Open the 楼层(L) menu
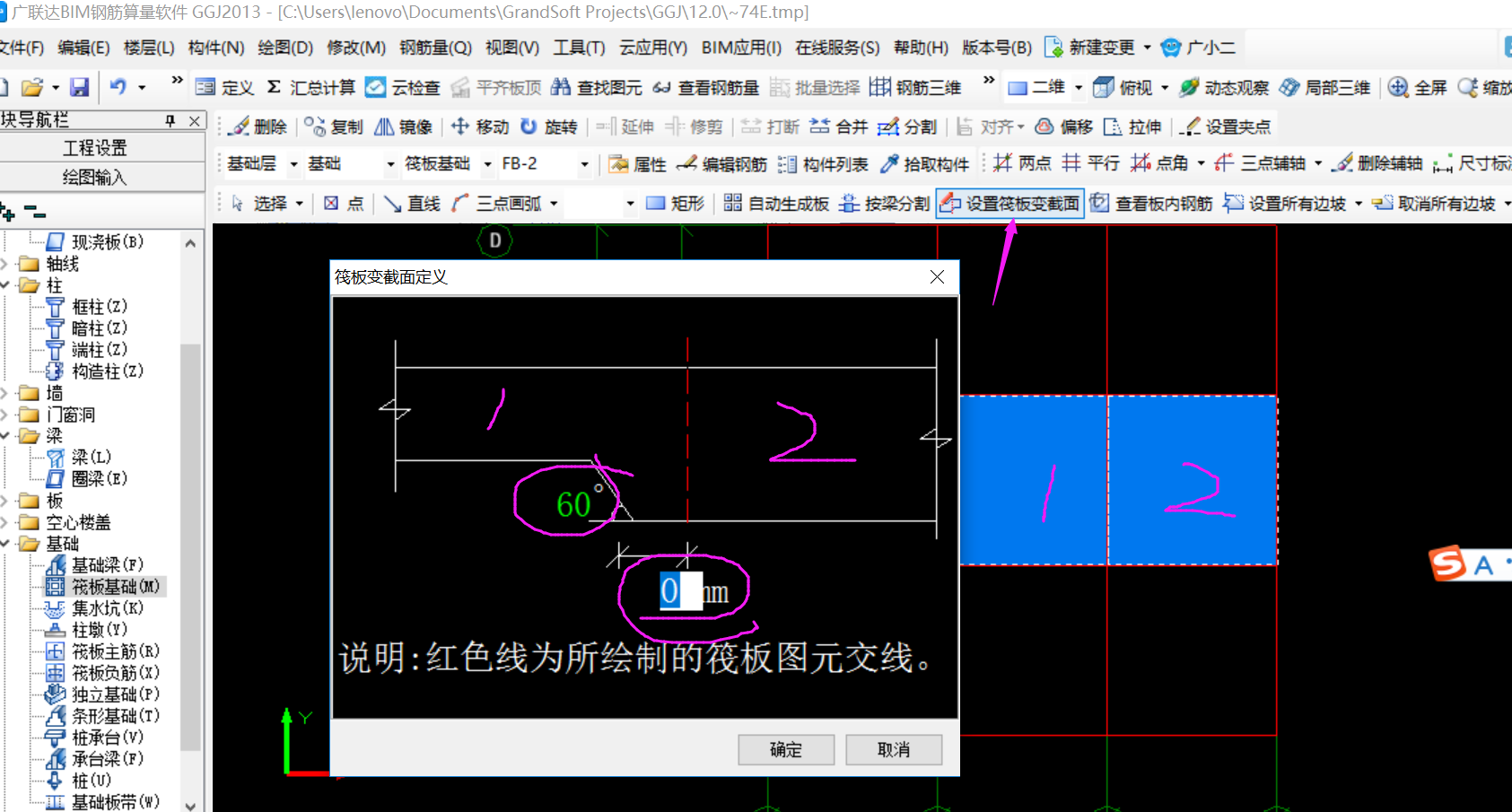 [149, 48]
